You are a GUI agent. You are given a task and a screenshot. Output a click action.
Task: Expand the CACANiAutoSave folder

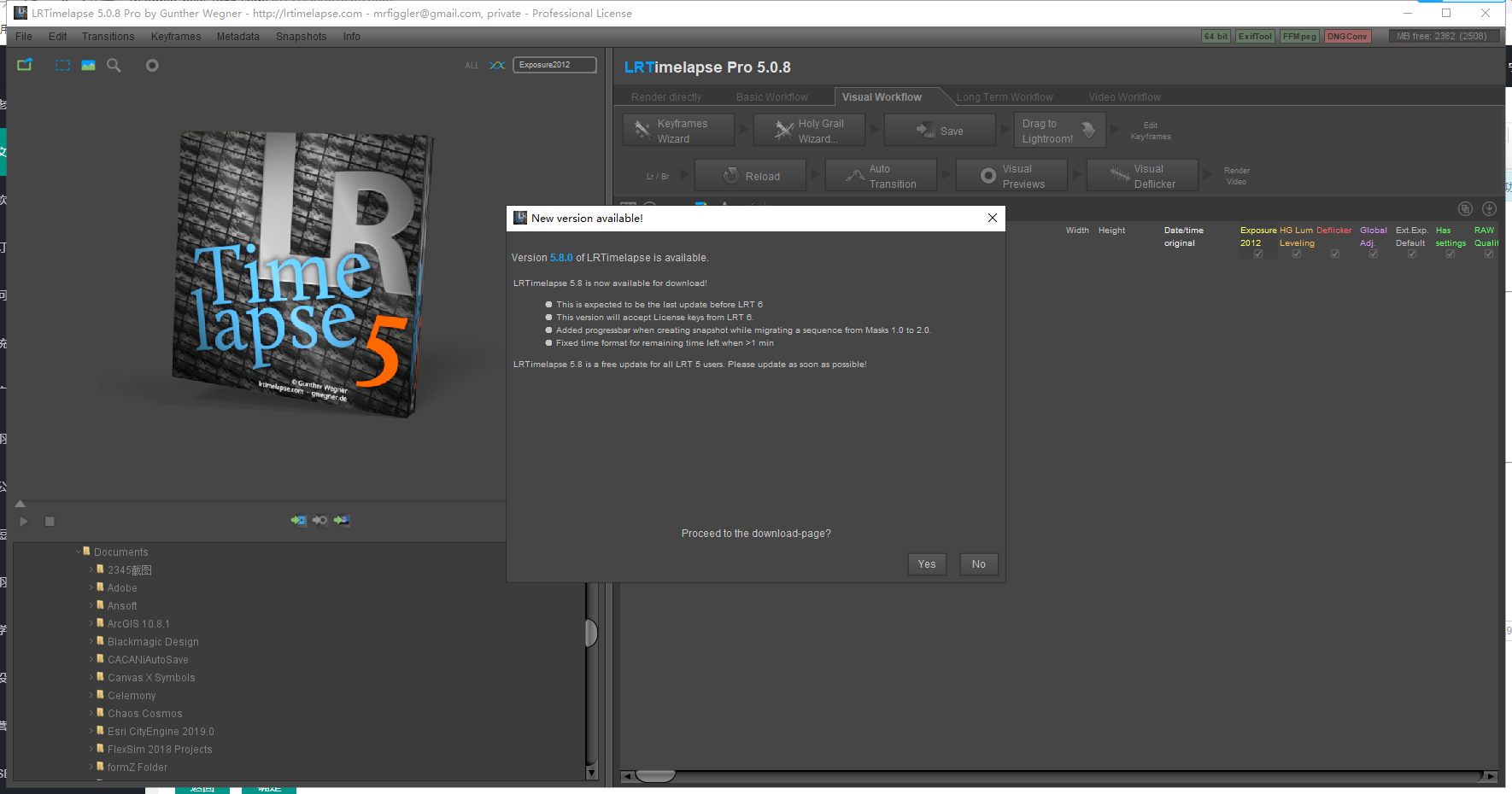(x=91, y=659)
